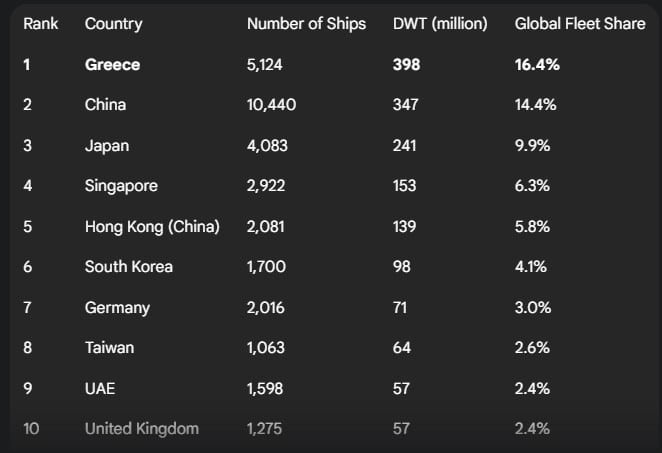Click the United Kingdom country cell

(x=142, y=428)
